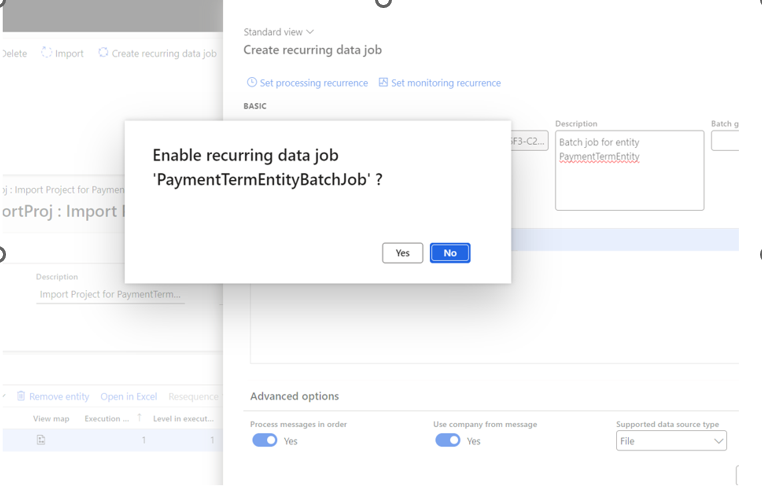Click No in the confirmation dialog
The height and width of the screenshot is (498, 762).
pyautogui.click(x=450, y=253)
